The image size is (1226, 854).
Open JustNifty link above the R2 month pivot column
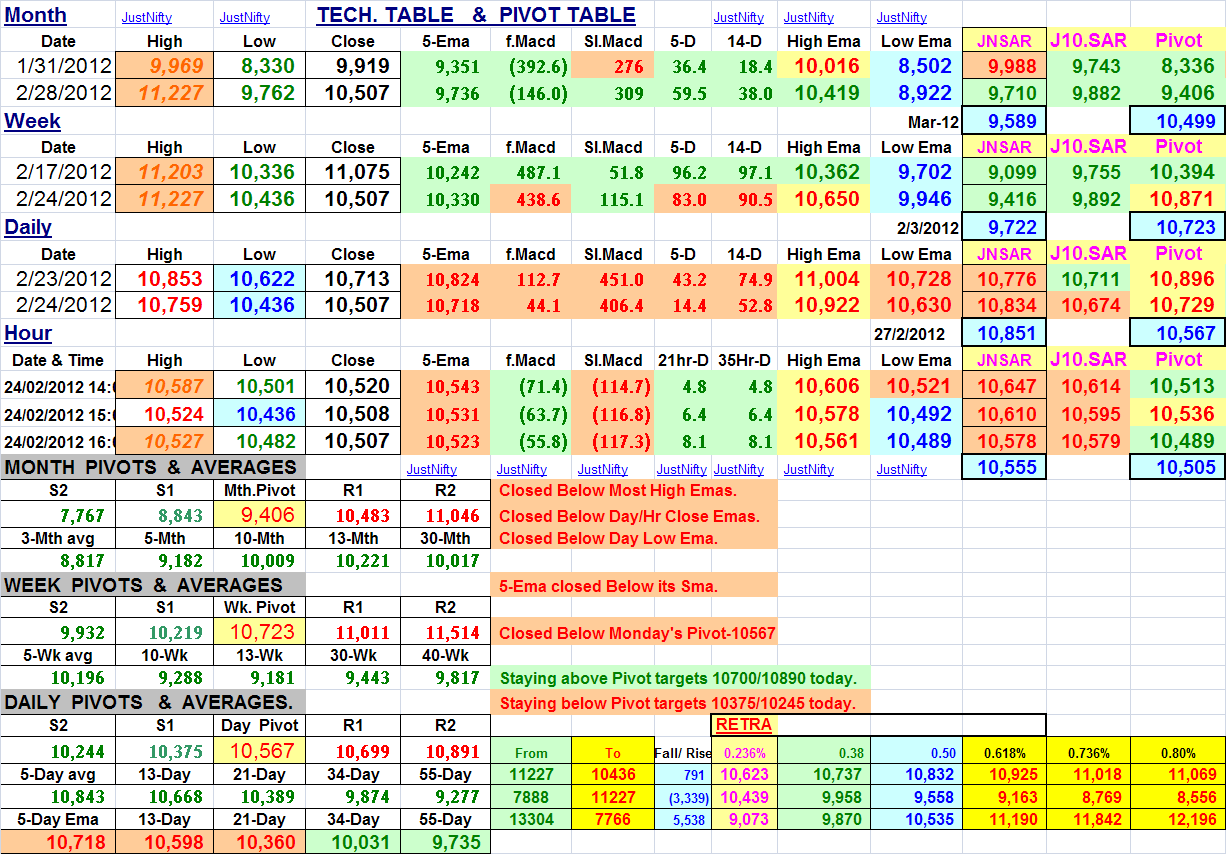pos(432,469)
